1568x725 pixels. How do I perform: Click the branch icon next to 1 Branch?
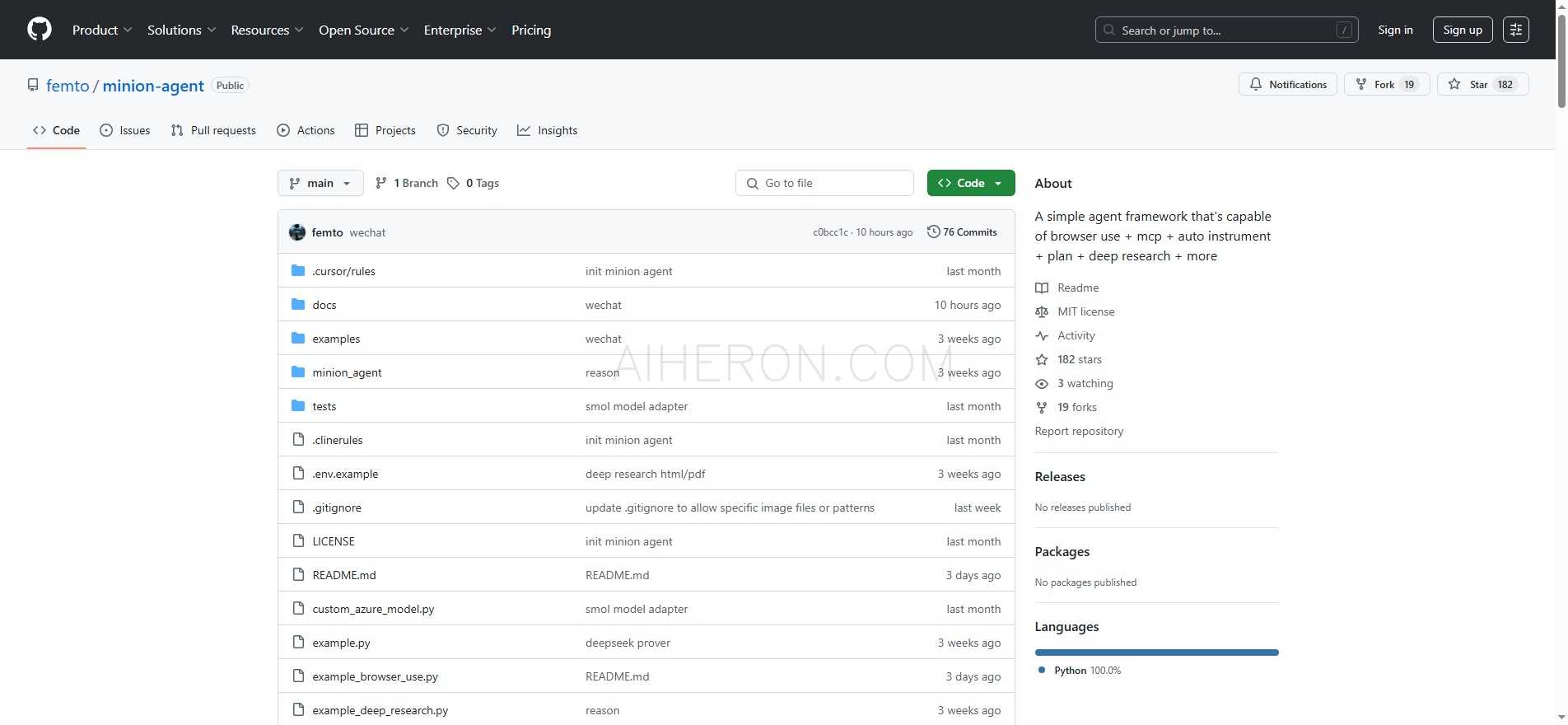click(x=380, y=183)
